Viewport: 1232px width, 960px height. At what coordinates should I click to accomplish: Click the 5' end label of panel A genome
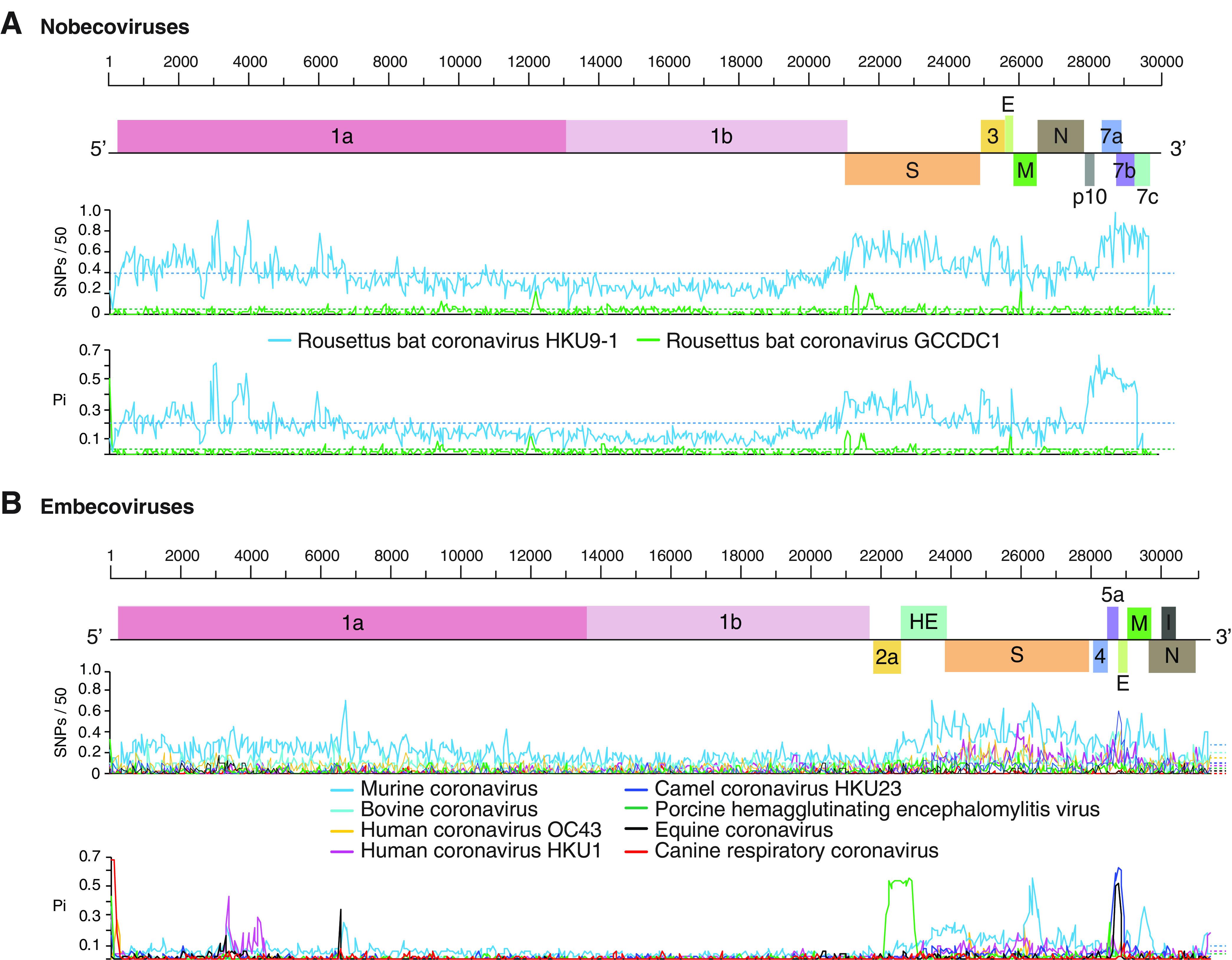[98, 149]
